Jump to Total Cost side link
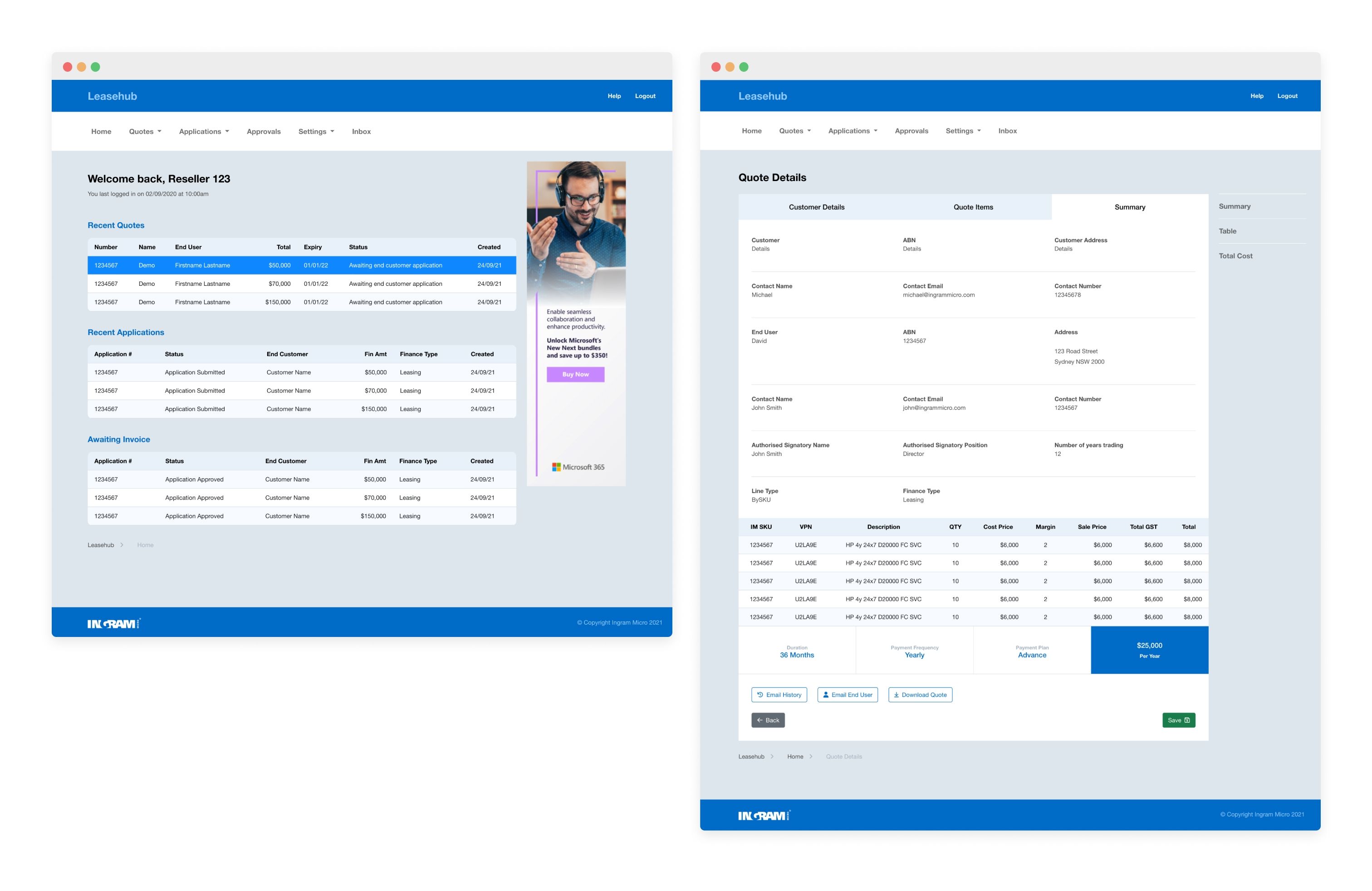The image size is (1372, 891). click(x=1235, y=256)
